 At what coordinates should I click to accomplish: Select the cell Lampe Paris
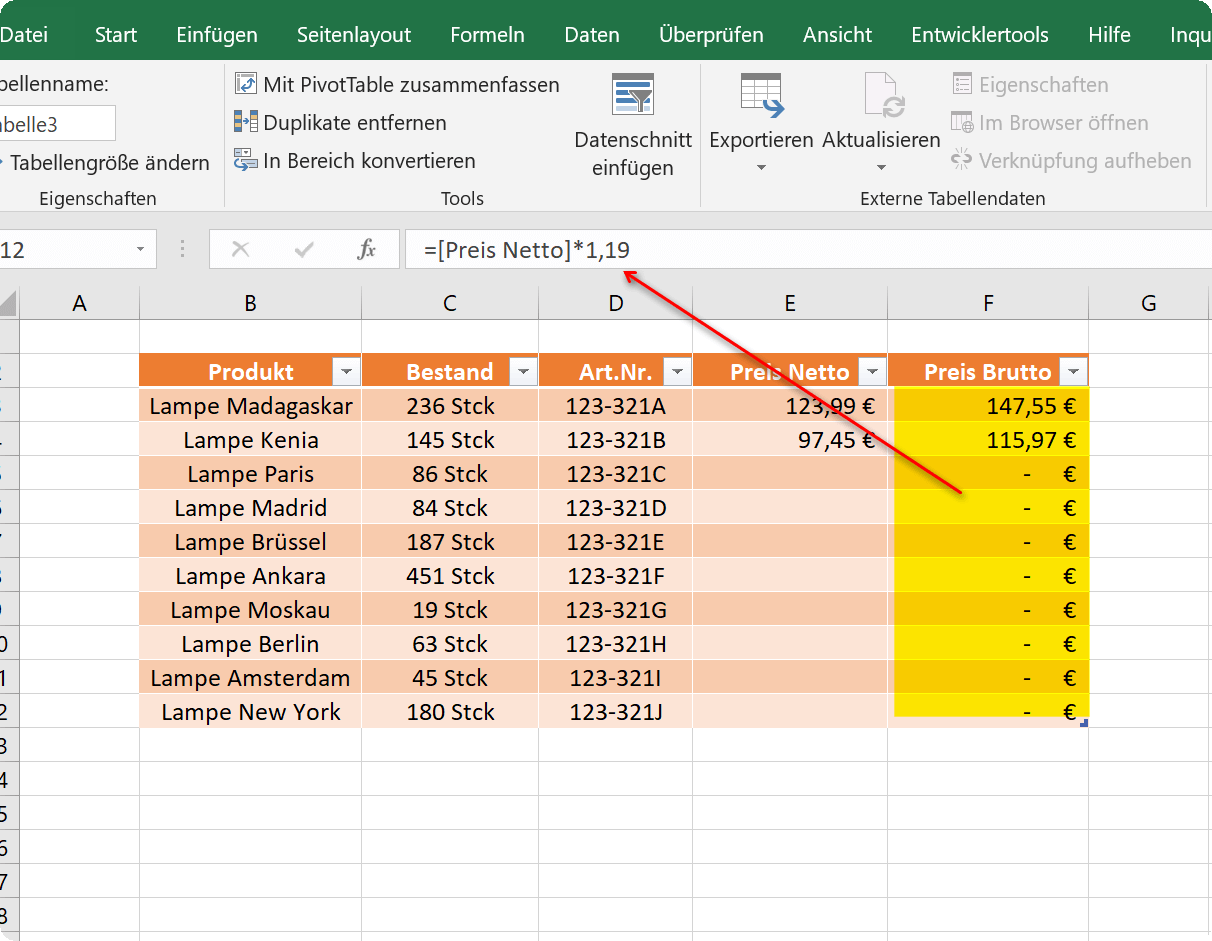click(250, 473)
